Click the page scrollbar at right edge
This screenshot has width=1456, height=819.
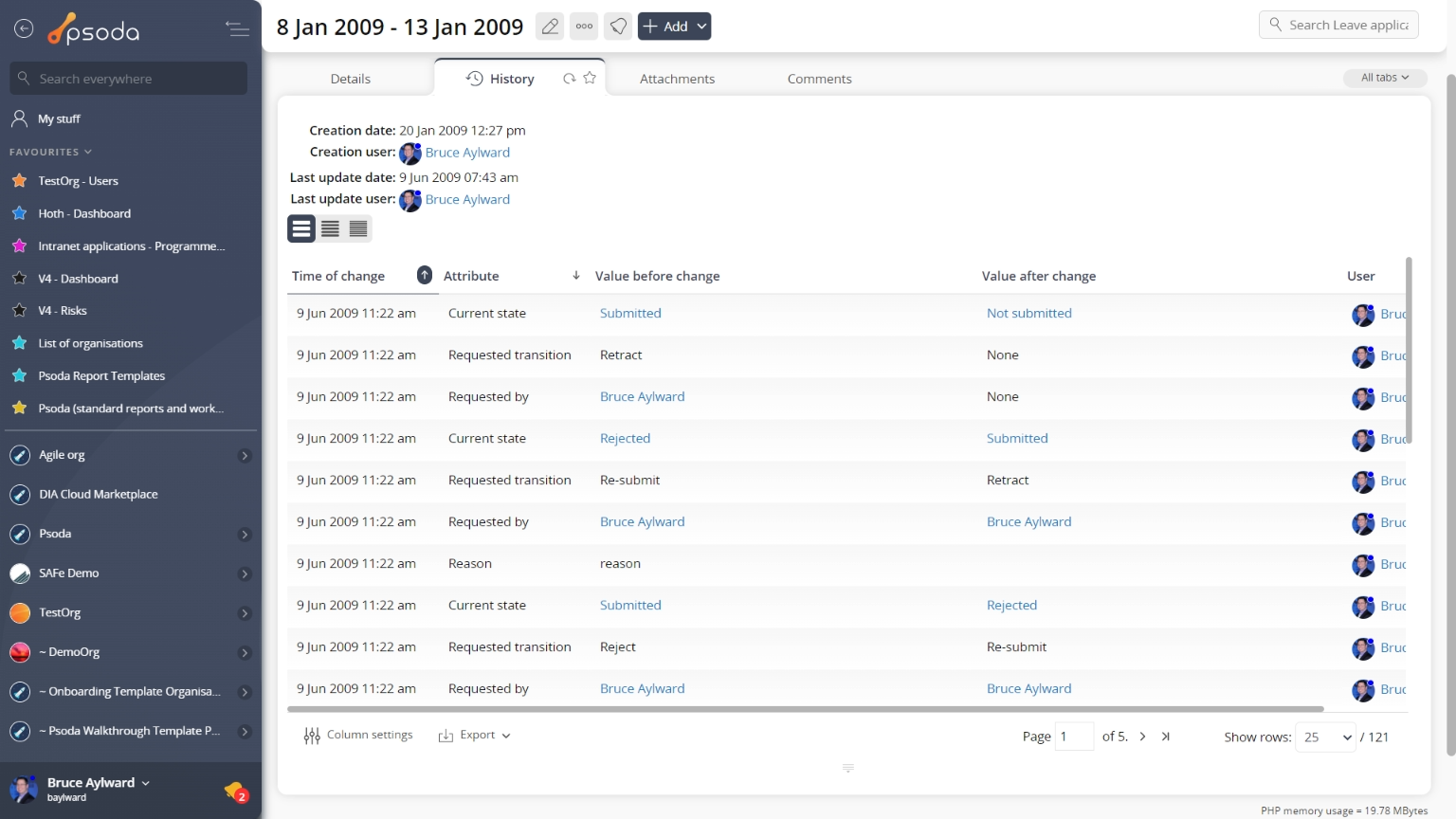[x=1450, y=414]
